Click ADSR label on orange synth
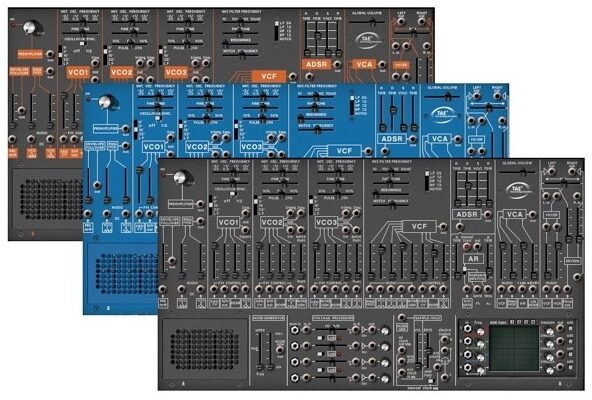Image resolution: width=592 pixels, height=400 pixels. pyautogui.click(x=316, y=64)
